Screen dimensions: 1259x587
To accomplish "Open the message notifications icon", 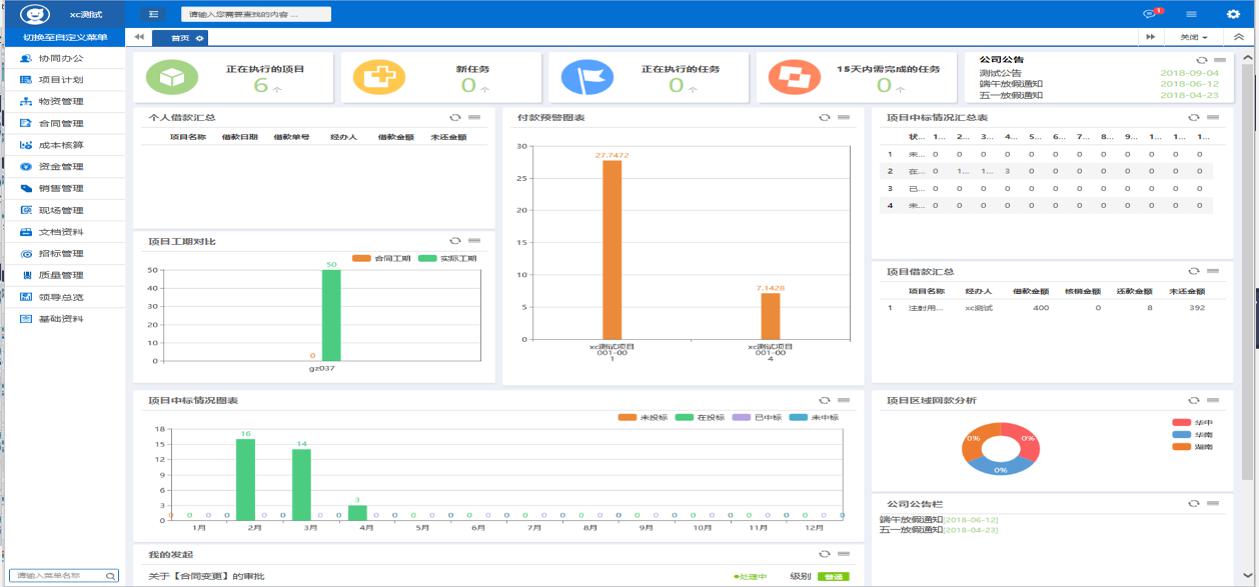I will click(x=1149, y=14).
